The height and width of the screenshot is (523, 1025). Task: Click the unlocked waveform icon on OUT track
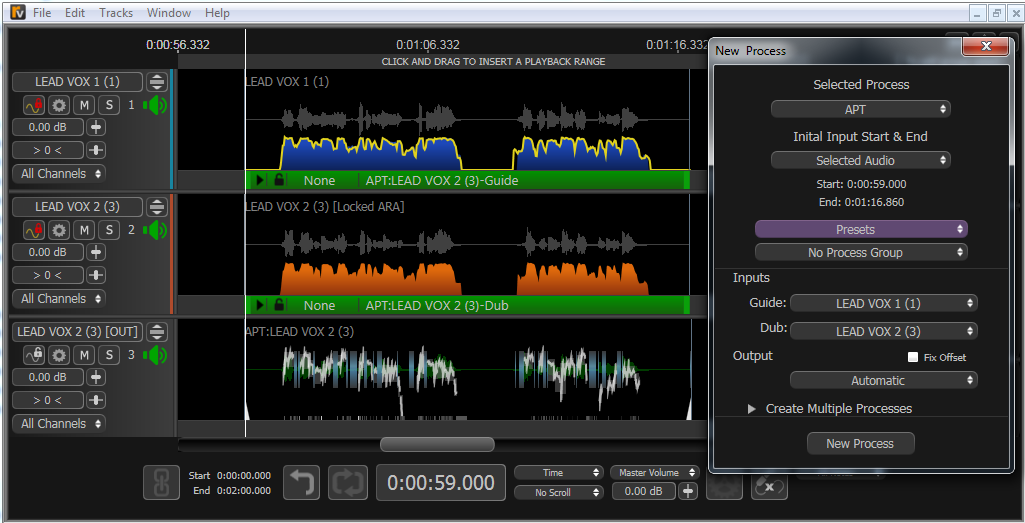coord(34,355)
